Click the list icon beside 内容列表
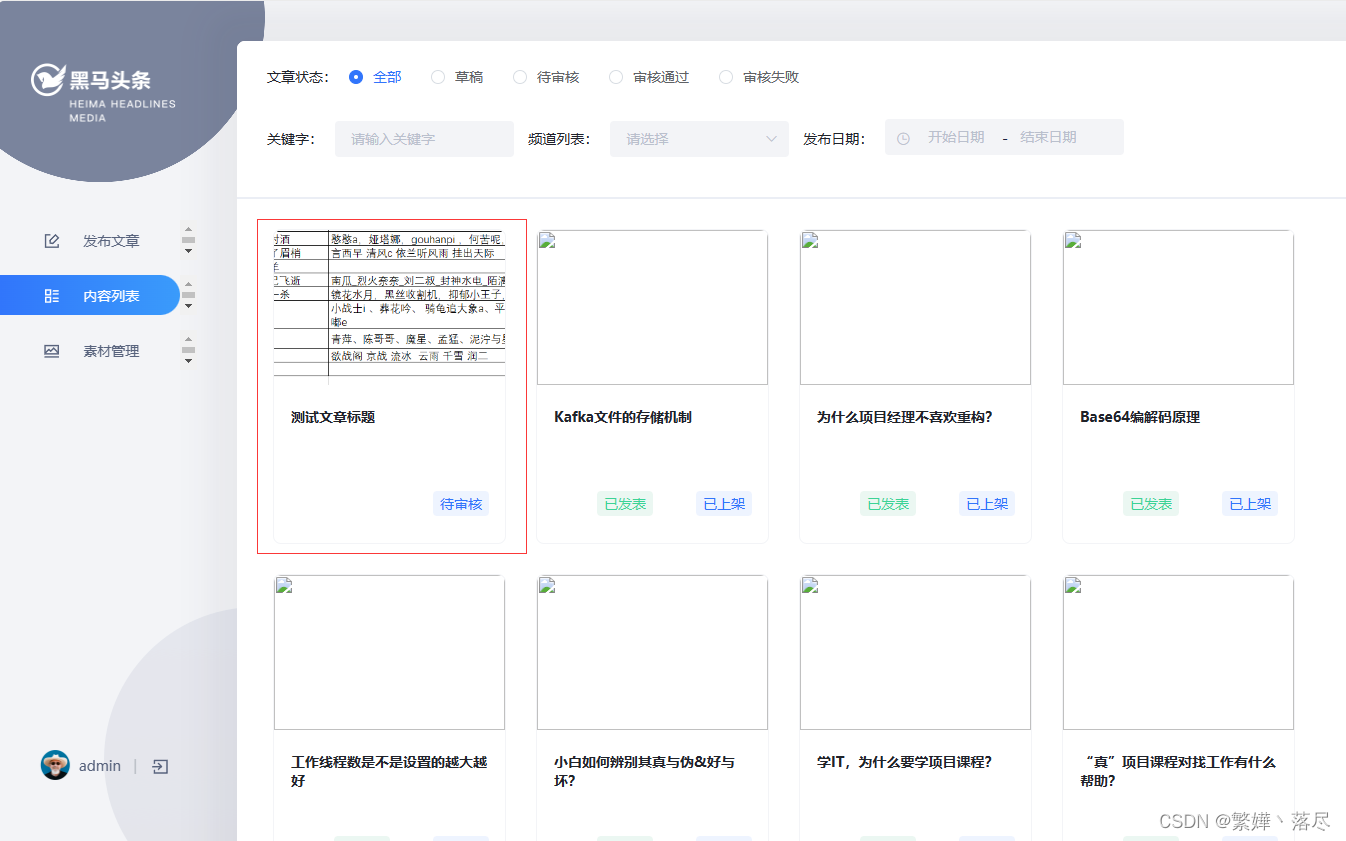The width and height of the screenshot is (1346, 841). point(52,296)
